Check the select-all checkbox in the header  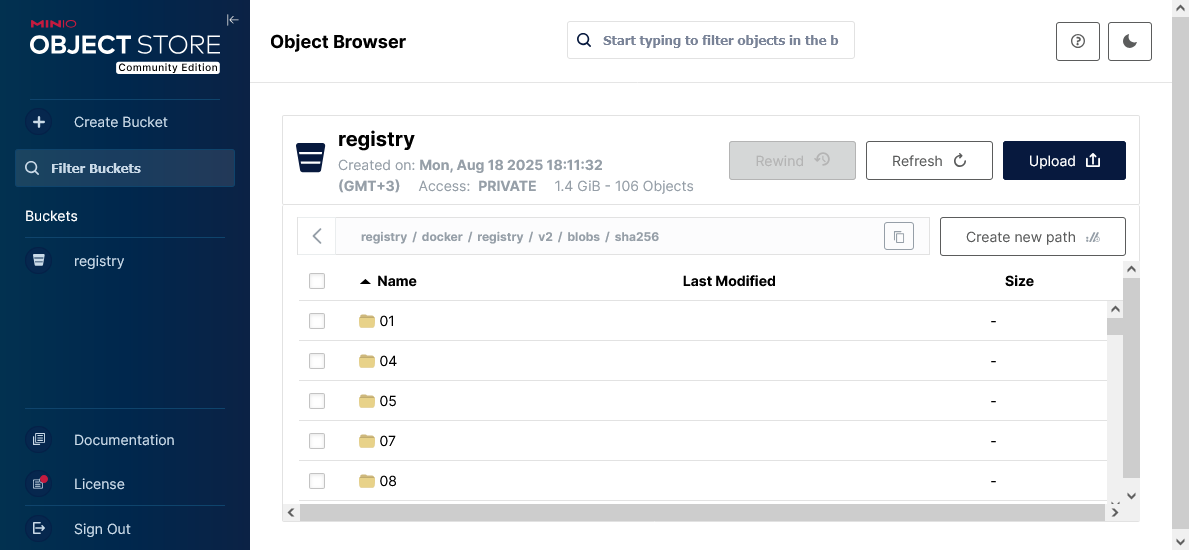pyautogui.click(x=317, y=281)
